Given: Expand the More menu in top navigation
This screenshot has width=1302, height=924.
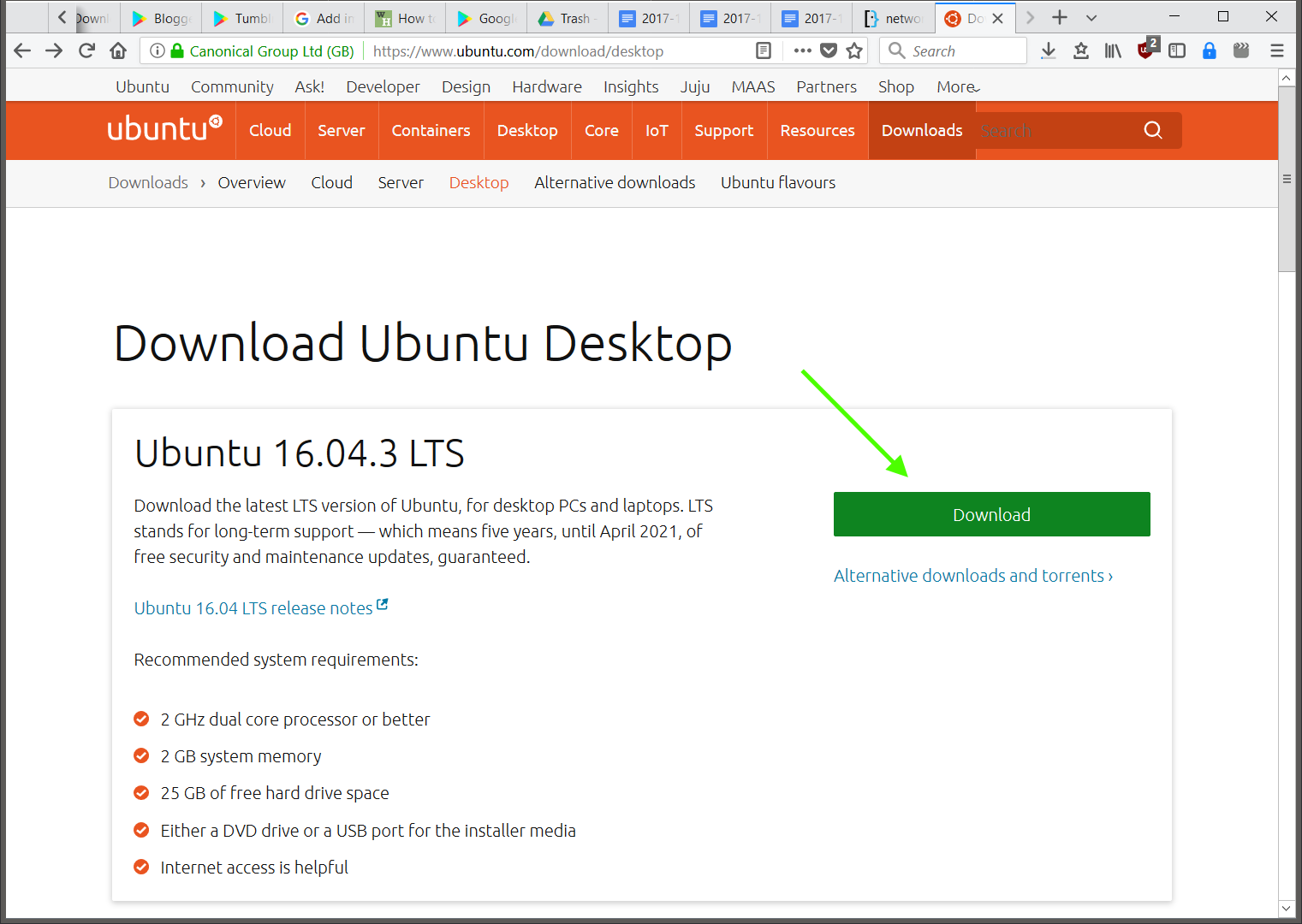Looking at the screenshot, I should [x=959, y=87].
